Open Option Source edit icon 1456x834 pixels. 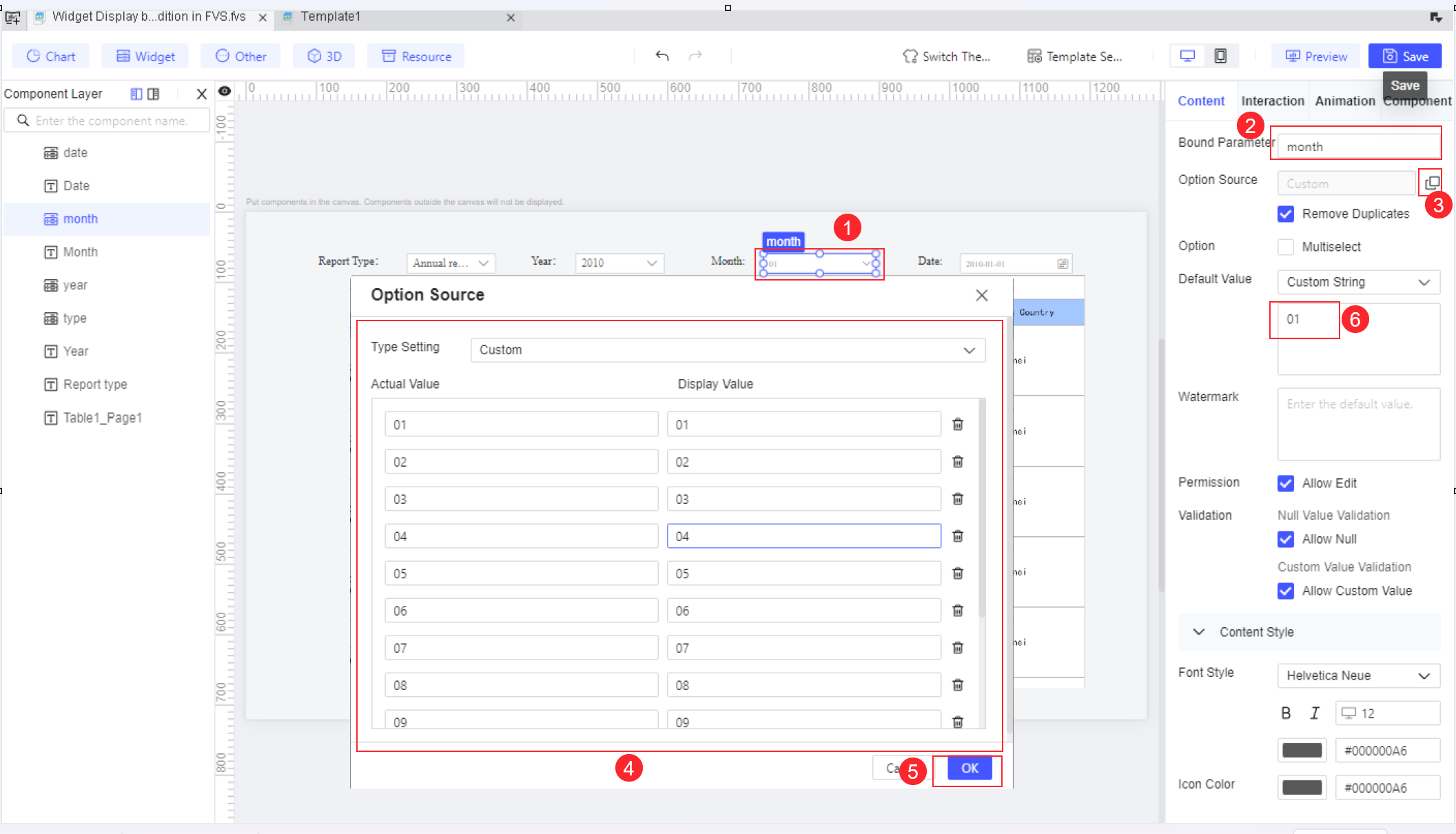[x=1432, y=183]
